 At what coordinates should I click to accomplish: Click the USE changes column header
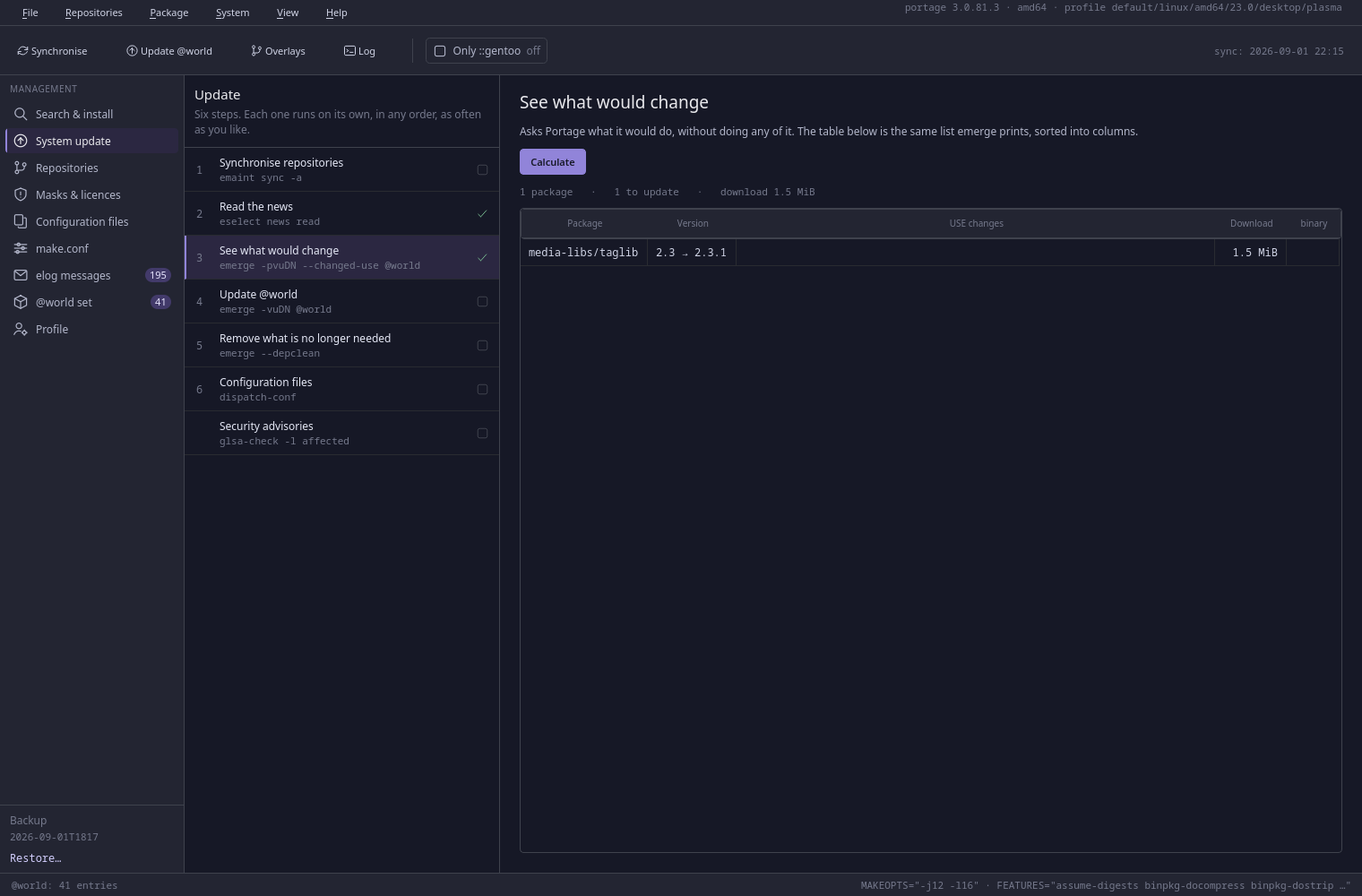click(976, 223)
